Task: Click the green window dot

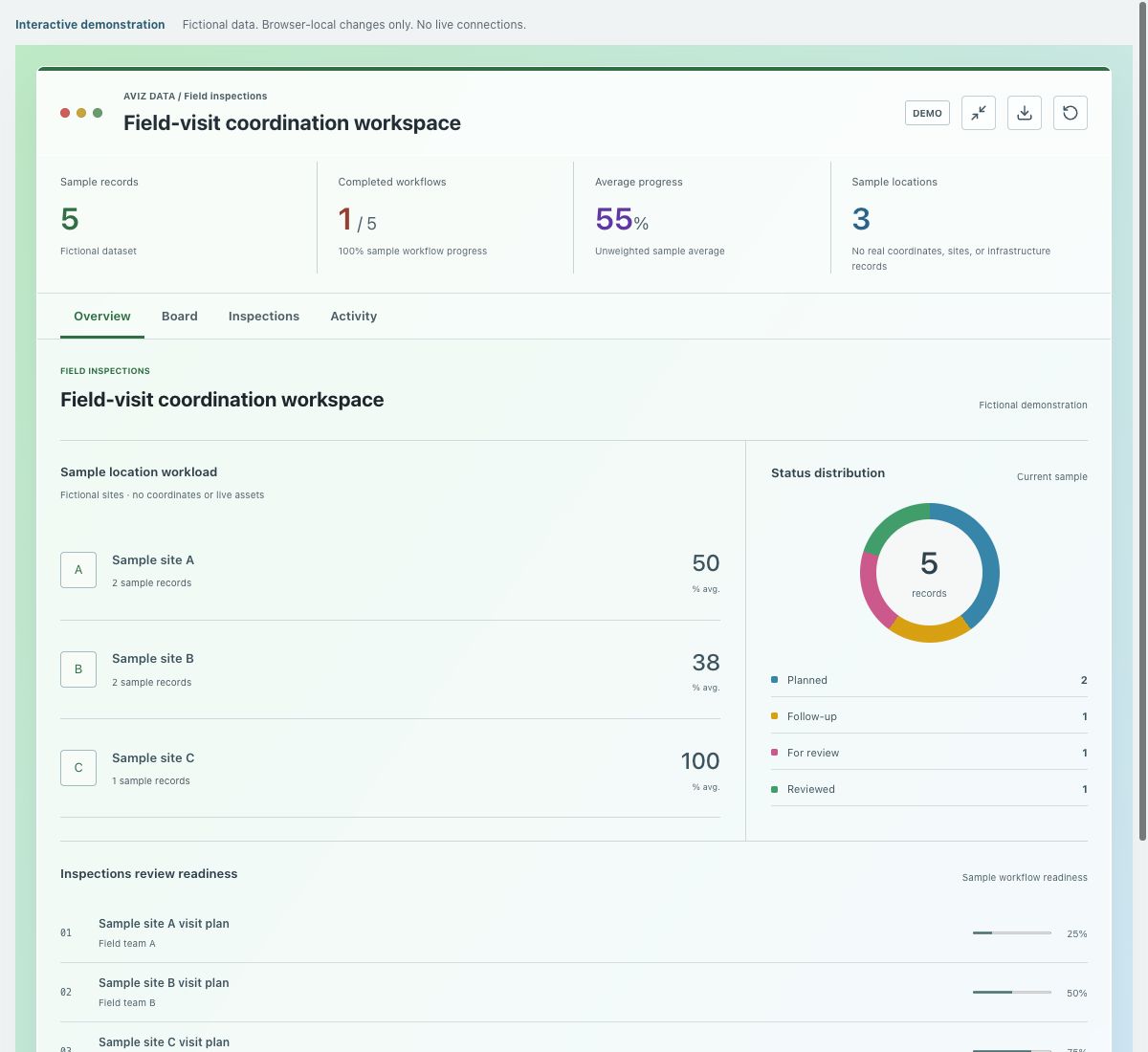Action: (98, 113)
